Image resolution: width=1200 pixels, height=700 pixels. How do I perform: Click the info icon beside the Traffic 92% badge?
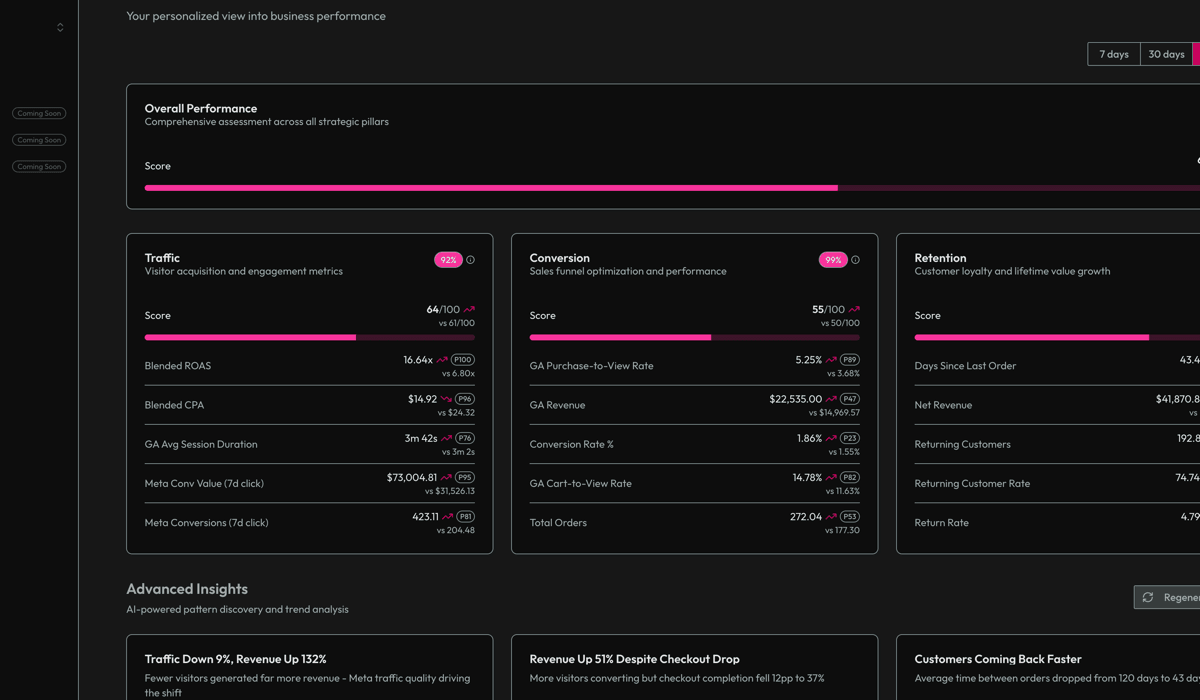470,259
